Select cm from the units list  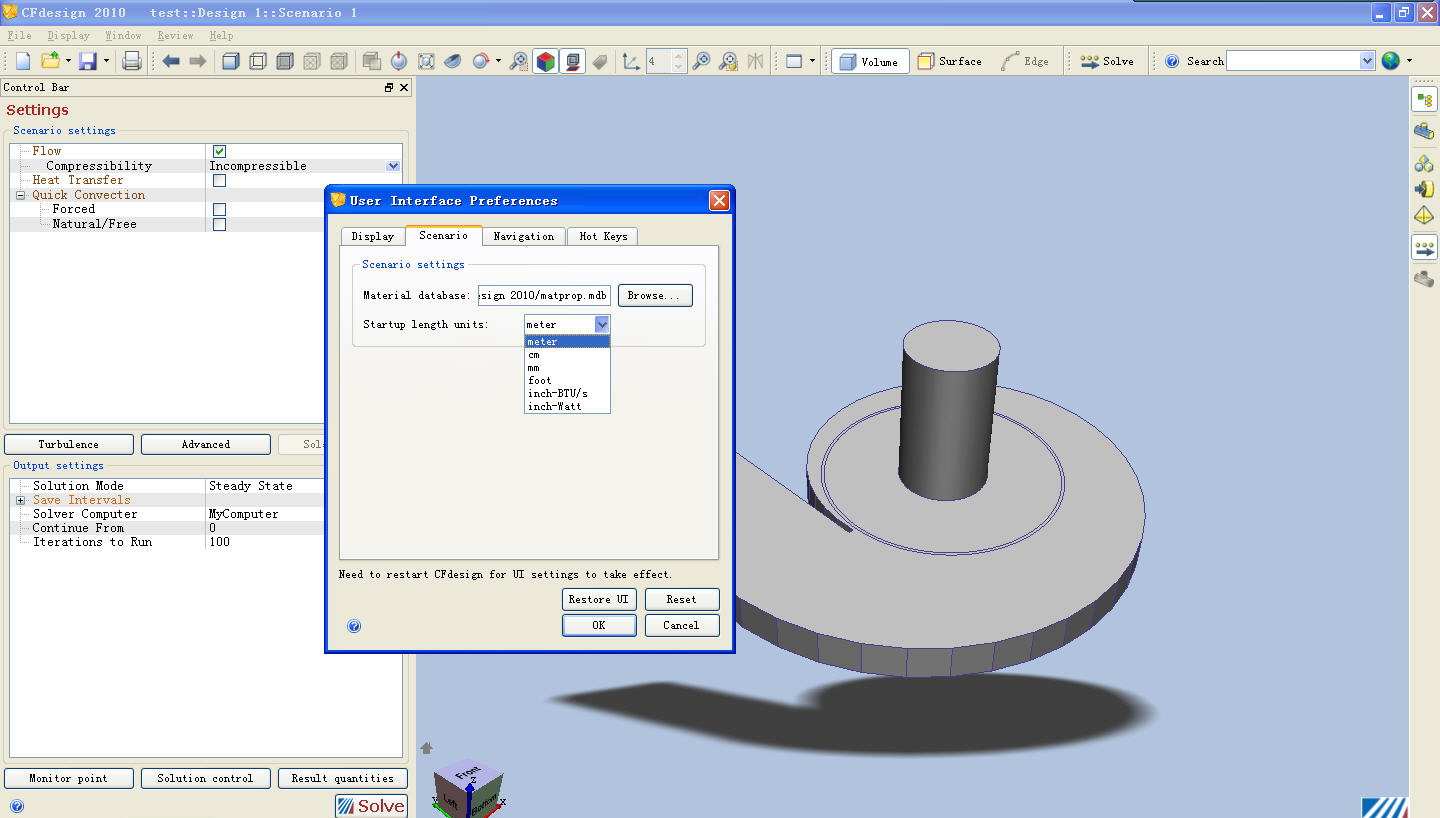click(567, 355)
